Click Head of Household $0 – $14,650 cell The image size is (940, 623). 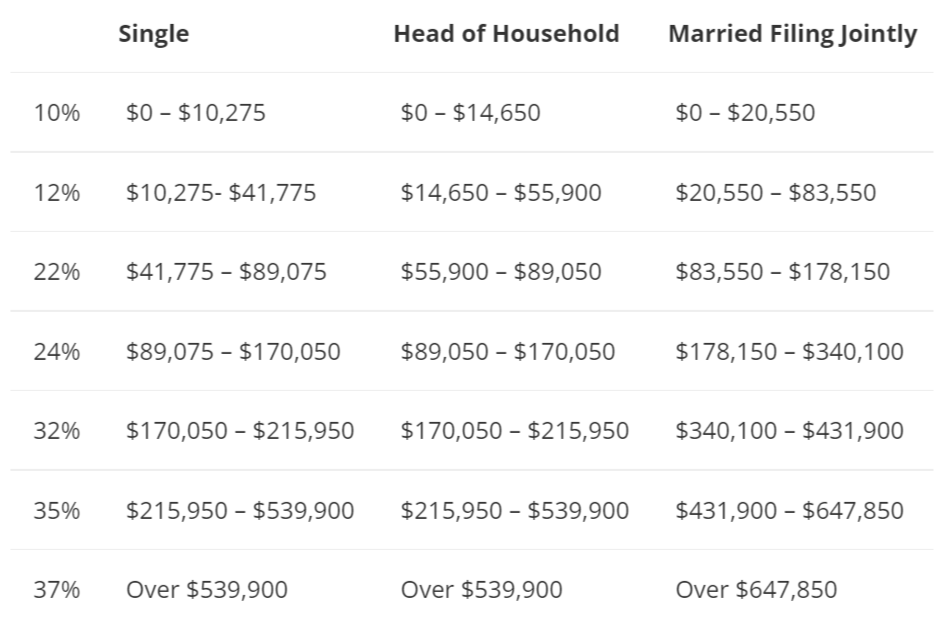[x=470, y=113]
